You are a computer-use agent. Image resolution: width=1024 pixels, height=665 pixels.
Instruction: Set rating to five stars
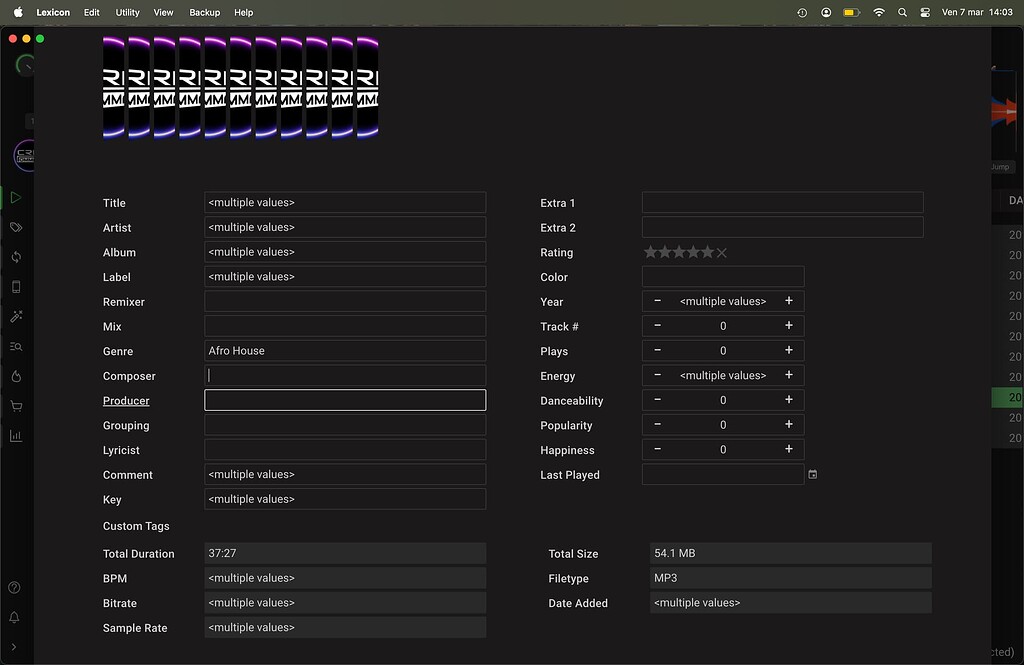pos(708,253)
